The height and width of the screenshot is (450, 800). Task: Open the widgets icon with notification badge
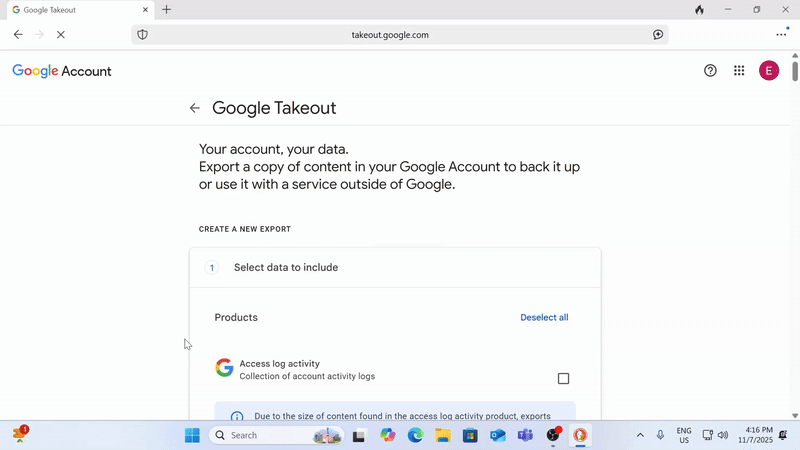[x=20, y=435]
